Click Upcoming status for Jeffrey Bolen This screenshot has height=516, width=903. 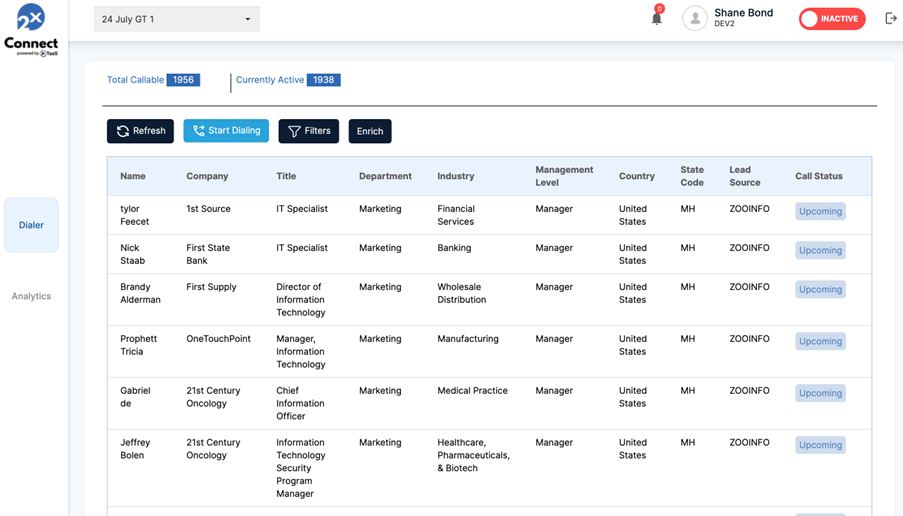click(x=820, y=445)
